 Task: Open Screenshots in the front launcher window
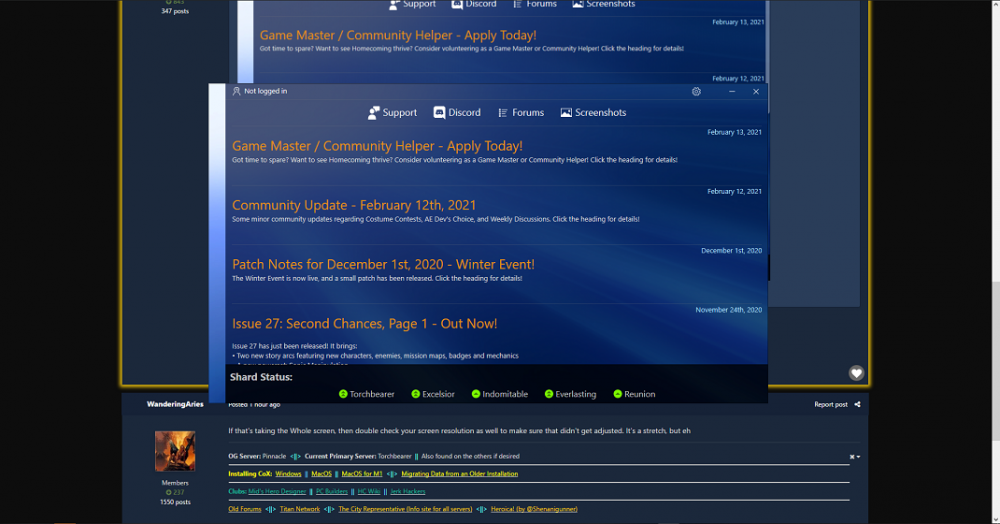tap(593, 113)
